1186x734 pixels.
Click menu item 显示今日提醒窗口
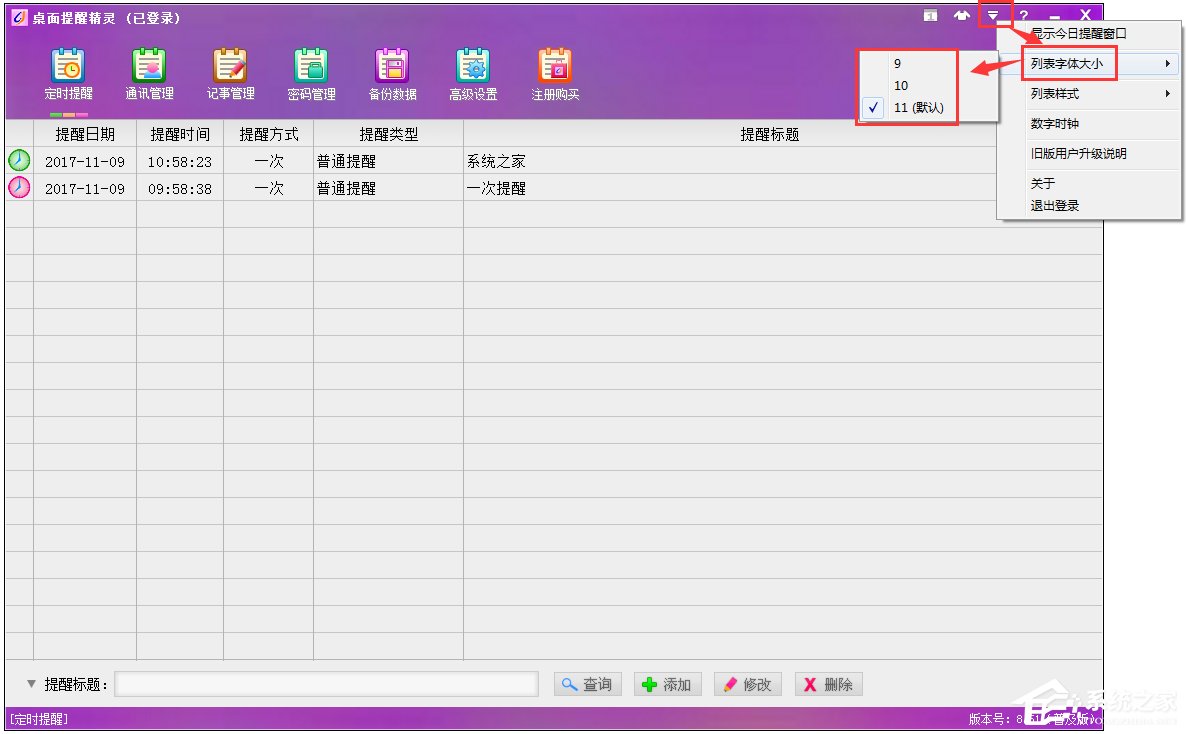point(1078,33)
